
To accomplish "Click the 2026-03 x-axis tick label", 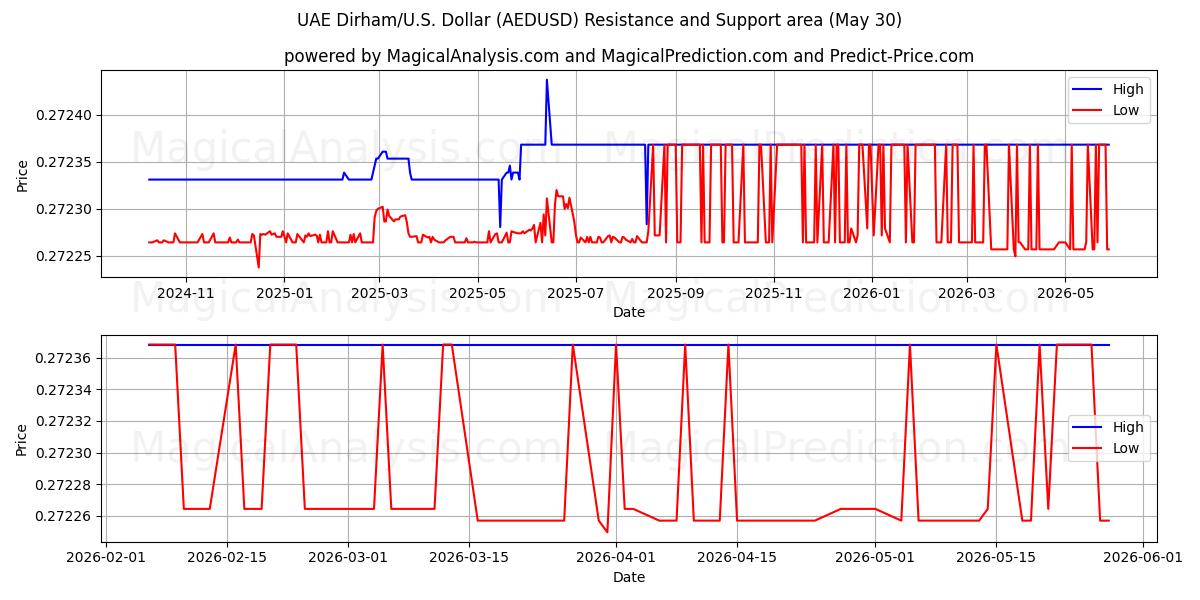I will 966,294.
